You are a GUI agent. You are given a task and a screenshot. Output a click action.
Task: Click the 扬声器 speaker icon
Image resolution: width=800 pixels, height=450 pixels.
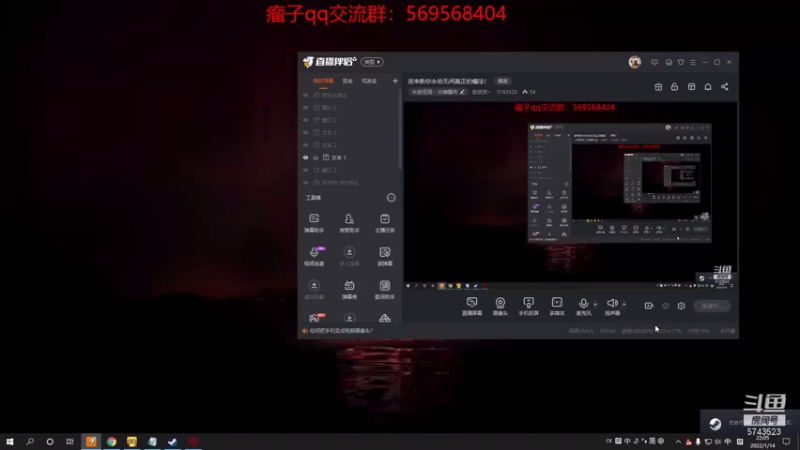tap(612, 304)
